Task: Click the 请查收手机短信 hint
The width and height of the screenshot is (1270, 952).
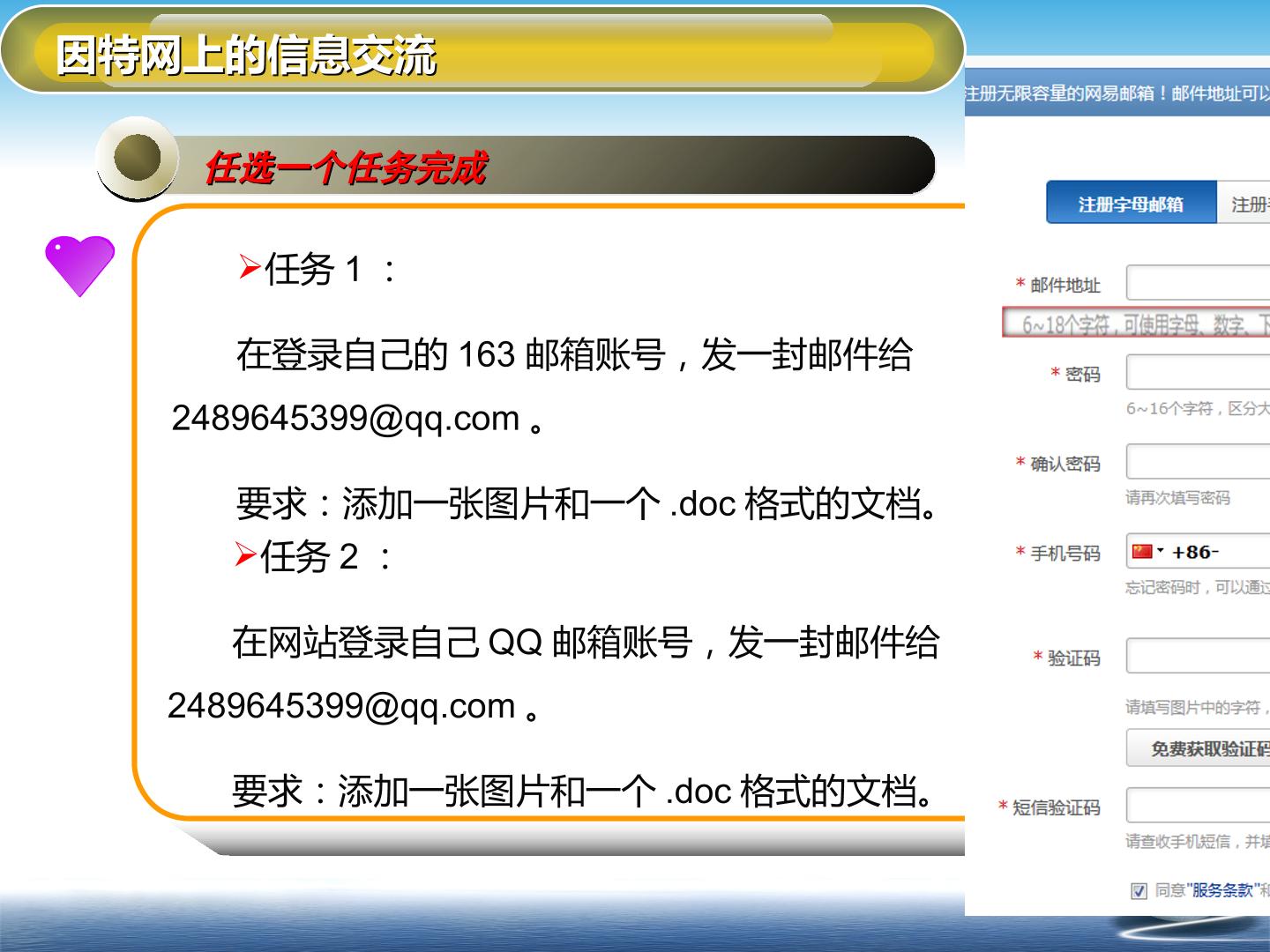Action: click(x=1198, y=841)
